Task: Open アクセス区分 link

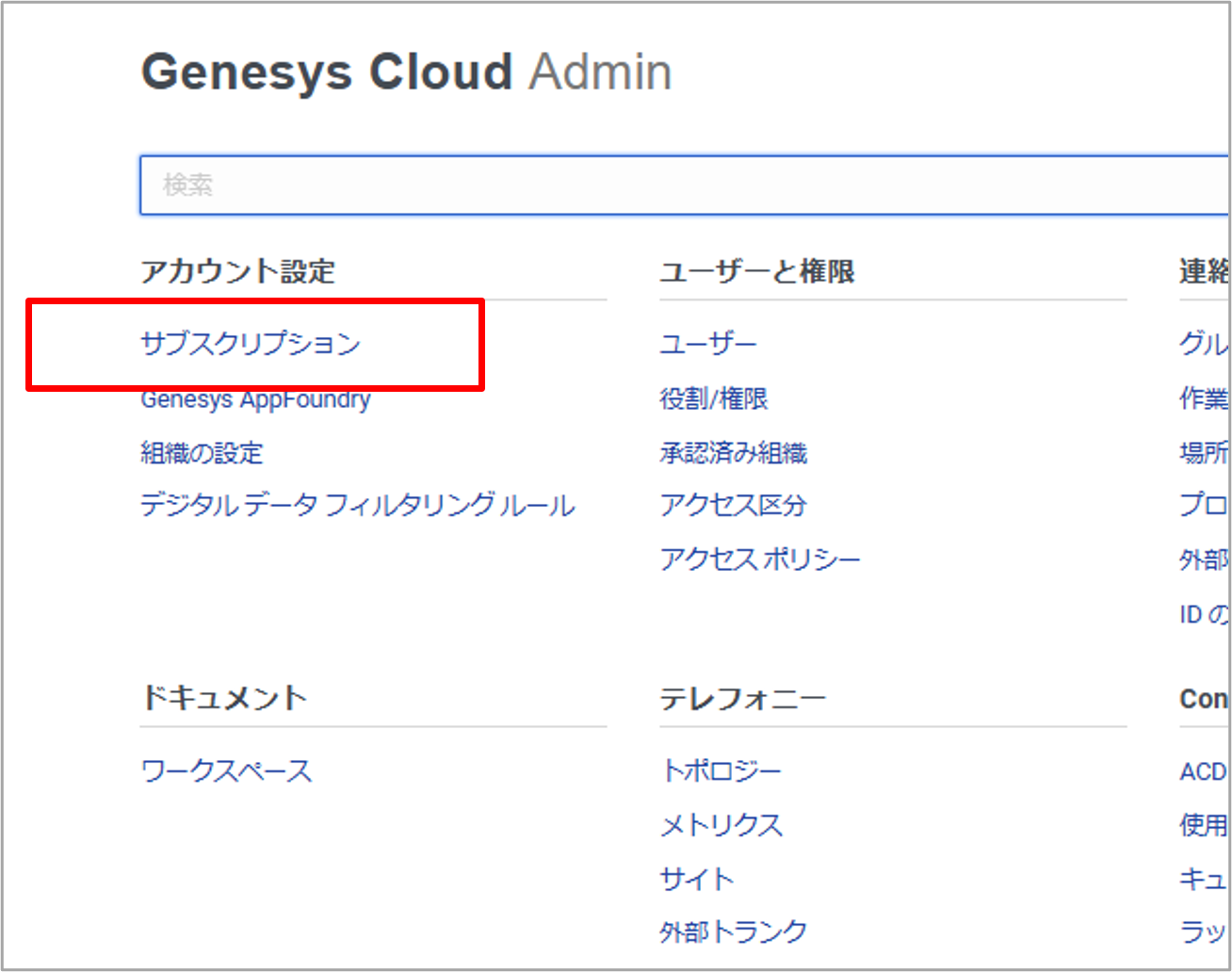Action: tap(734, 506)
